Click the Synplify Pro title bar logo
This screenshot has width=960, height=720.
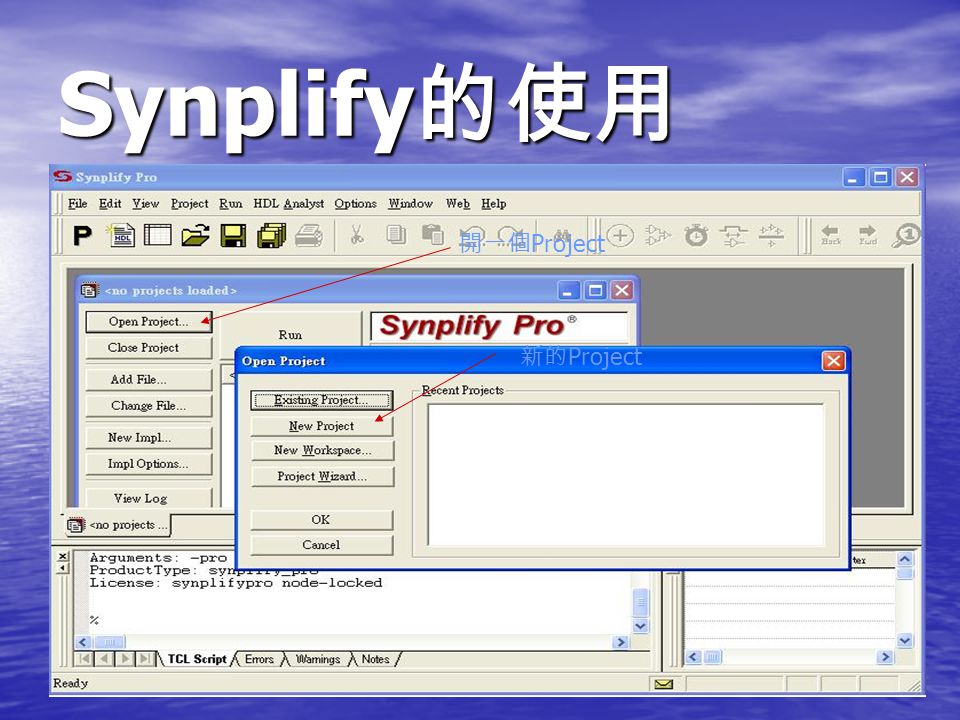click(62, 176)
